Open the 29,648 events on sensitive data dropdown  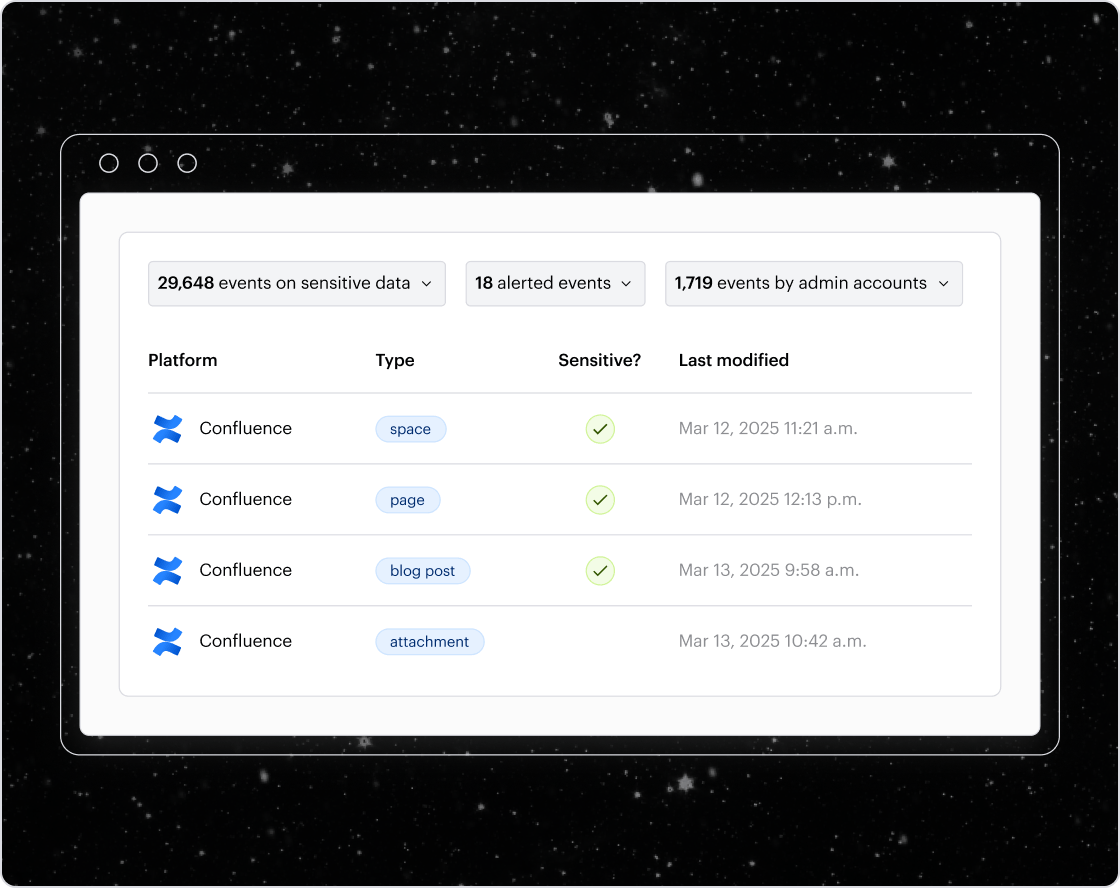click(296, 283)
